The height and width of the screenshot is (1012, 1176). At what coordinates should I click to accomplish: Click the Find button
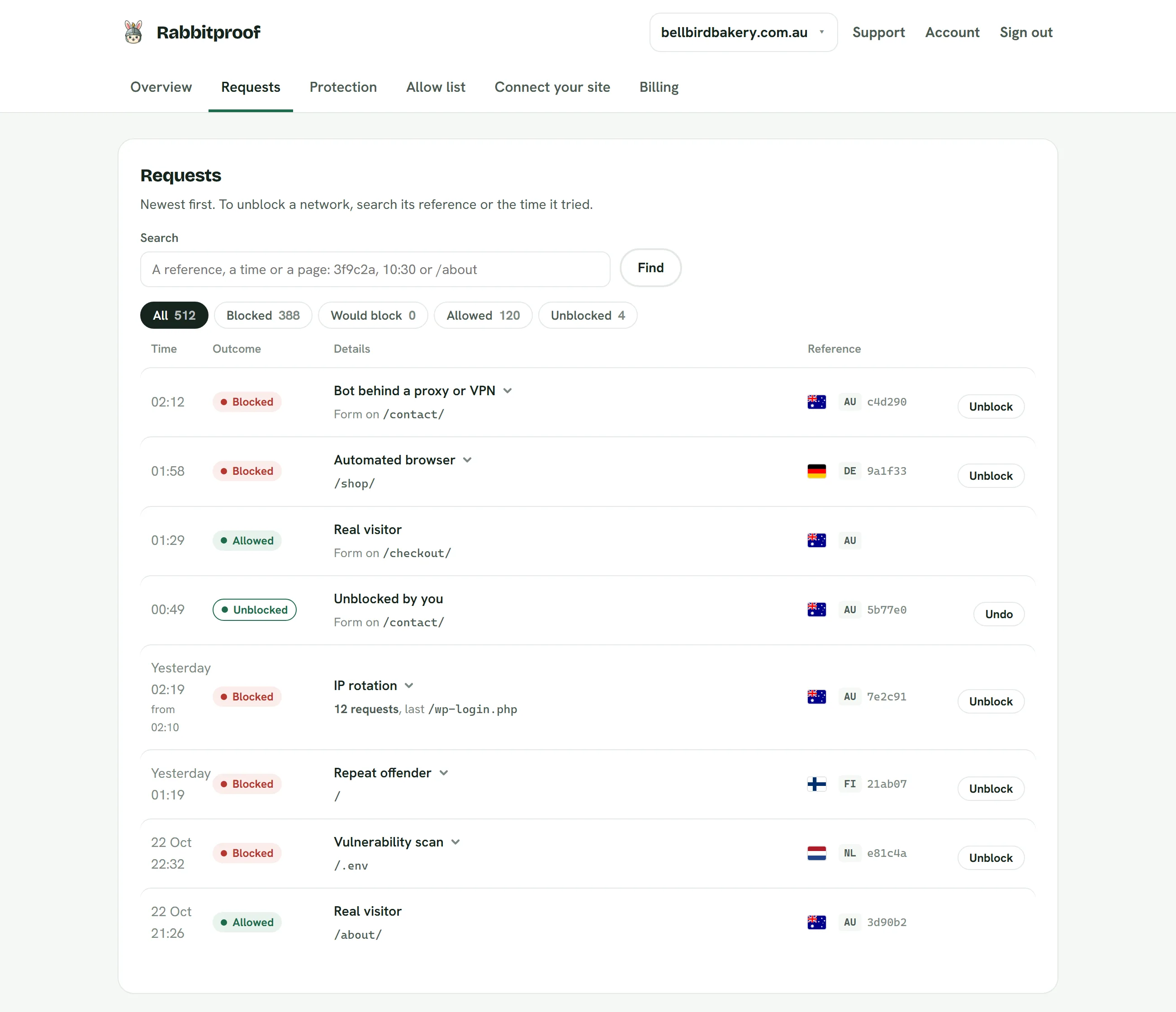click(x=650, y=268)
